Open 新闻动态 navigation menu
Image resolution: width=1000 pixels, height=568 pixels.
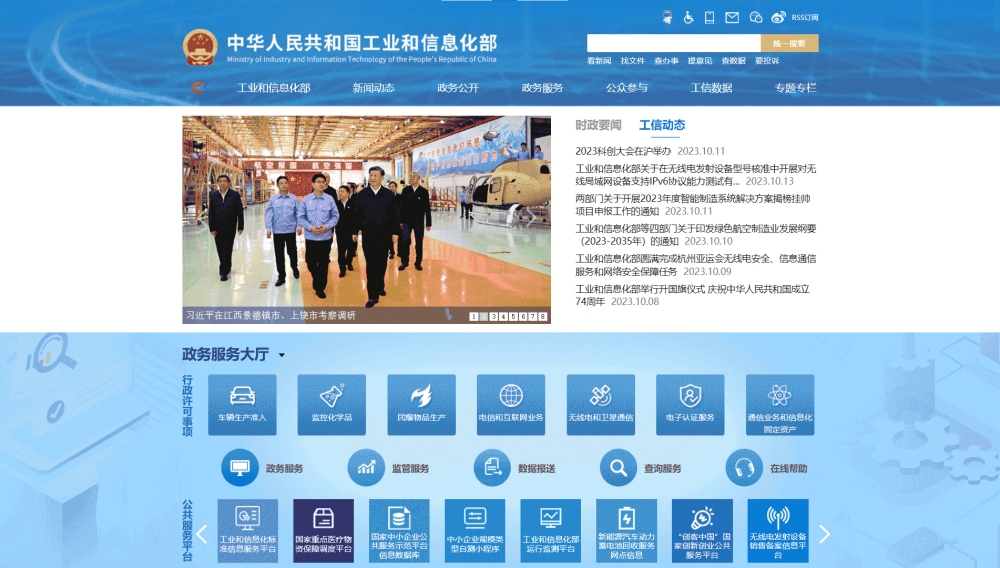coord(373,88)
